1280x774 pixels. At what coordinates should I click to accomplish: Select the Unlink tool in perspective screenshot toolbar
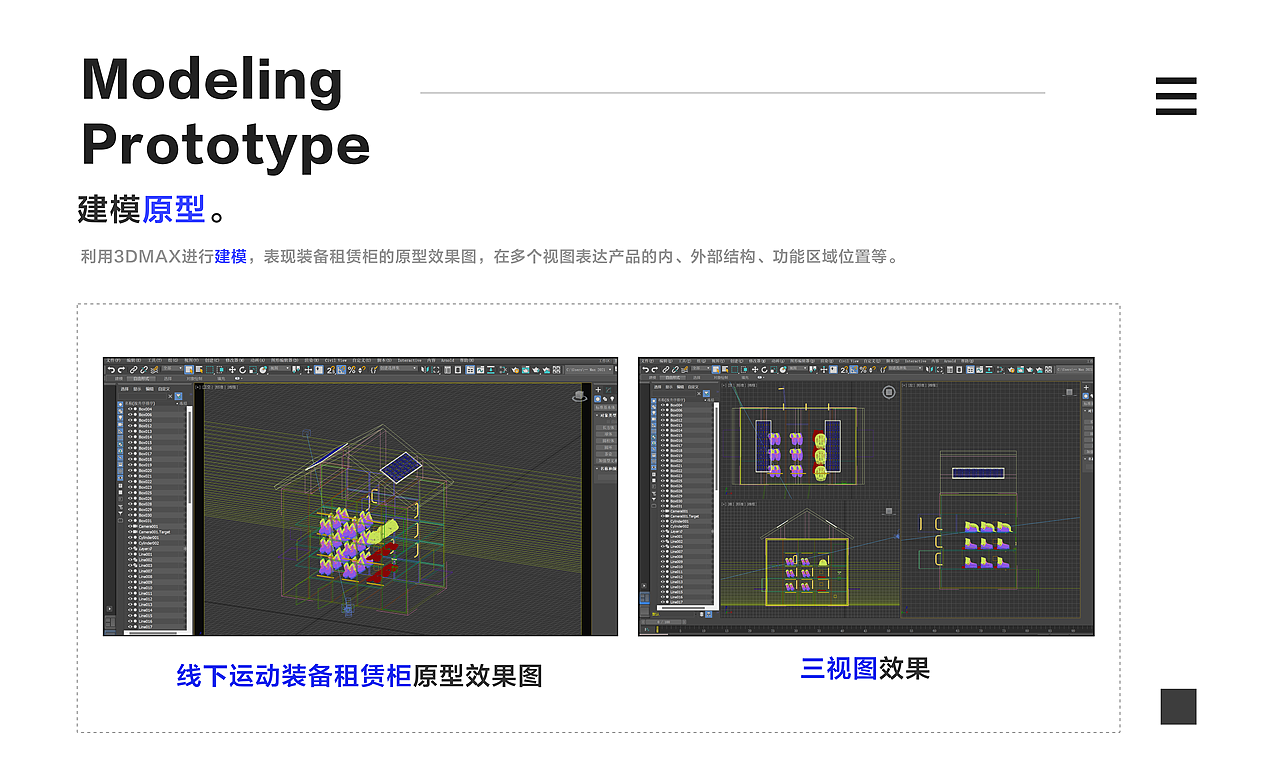[144, 370]
